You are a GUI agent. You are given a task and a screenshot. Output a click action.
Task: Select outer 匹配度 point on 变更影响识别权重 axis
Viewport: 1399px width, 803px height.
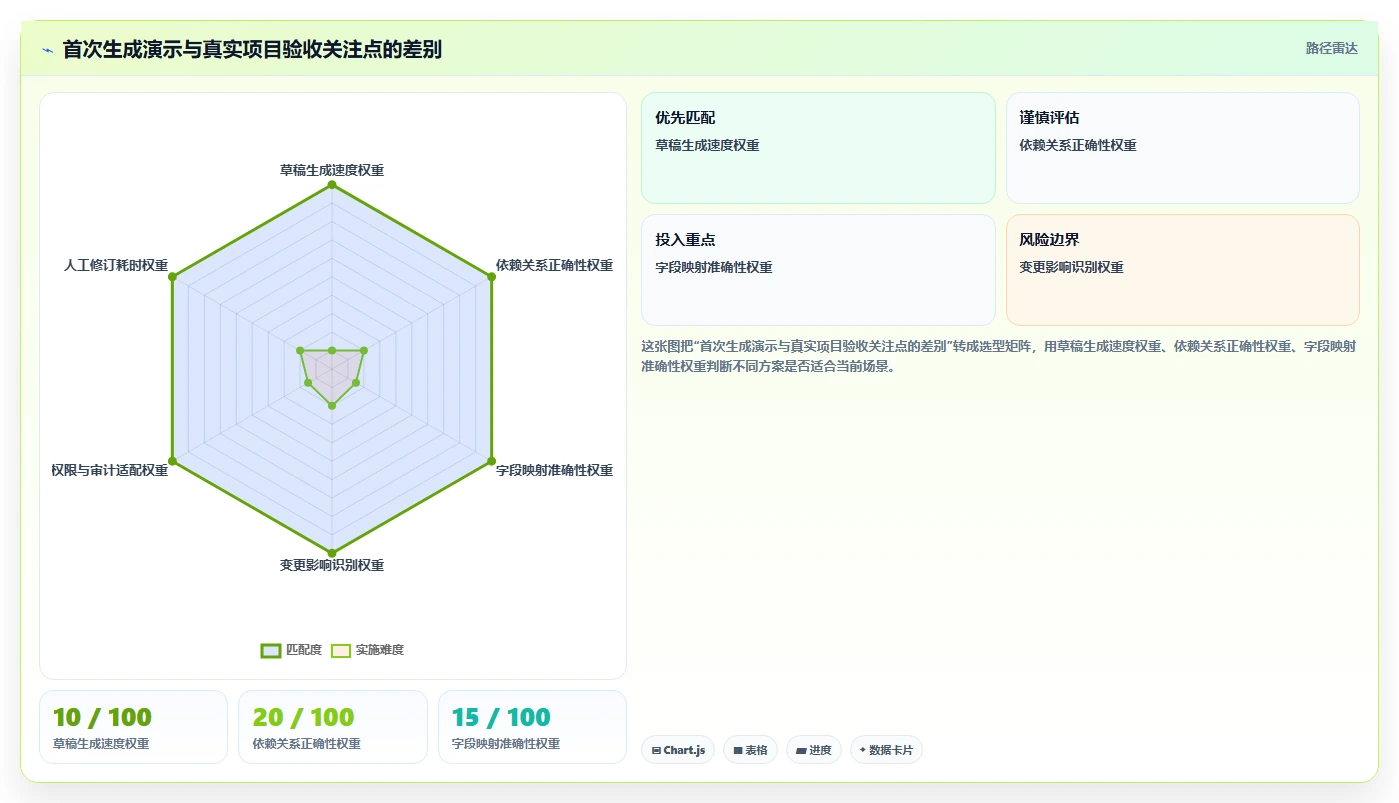click(332, 552)
